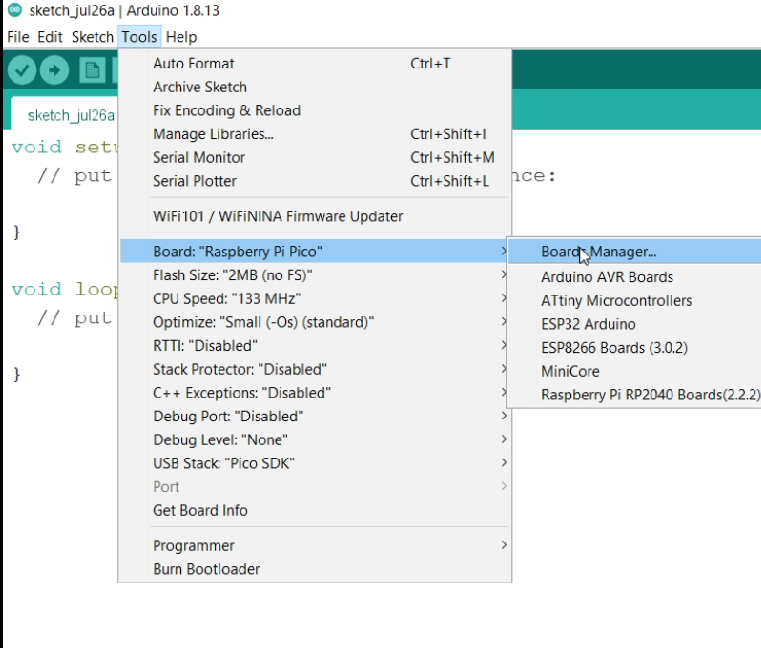Expand Stack Protector: "Disabled" submenu
The image size is (761, 648).
(314, 369)
